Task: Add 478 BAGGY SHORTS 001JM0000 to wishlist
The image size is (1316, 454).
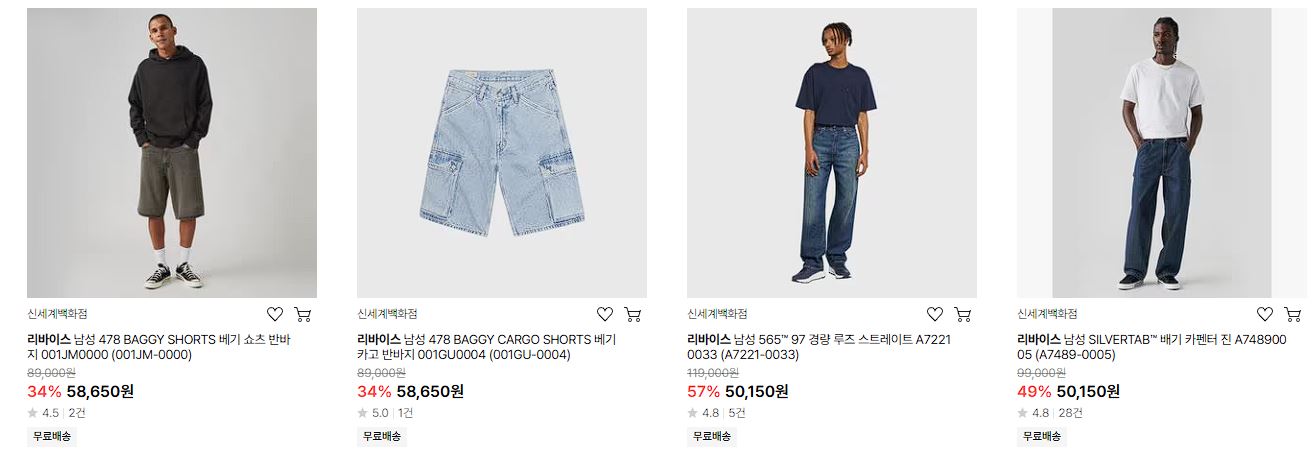Action: click(275, 314)
